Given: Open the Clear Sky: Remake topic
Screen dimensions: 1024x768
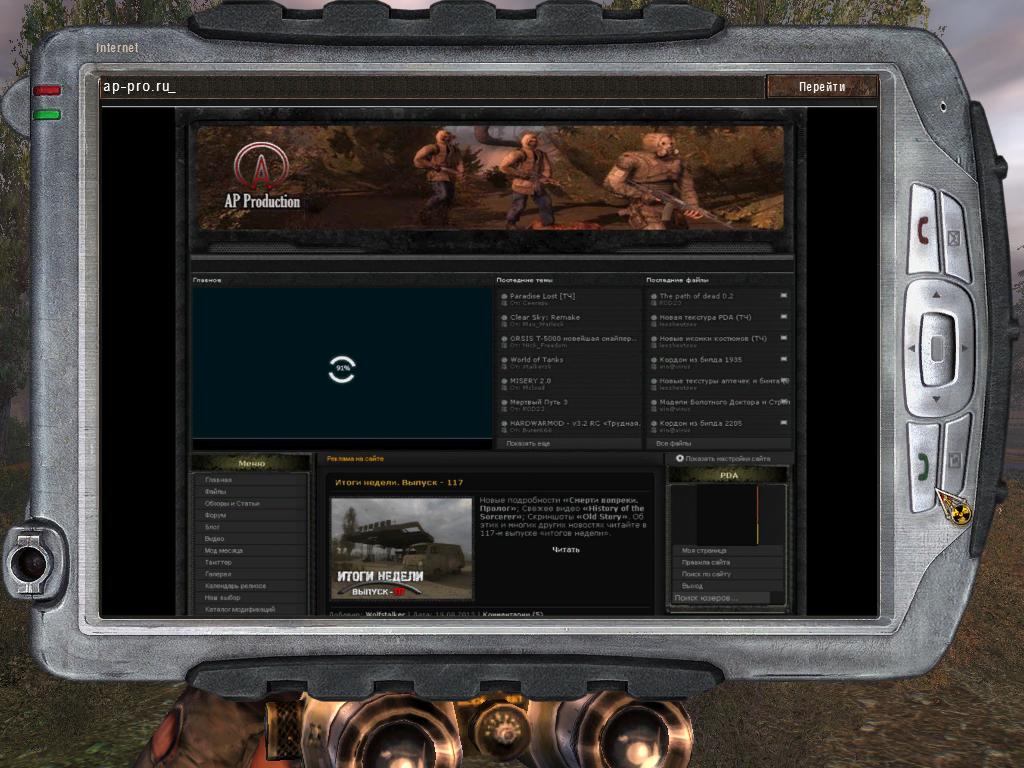Looking at the screenshot, I should click(x=545, y=317).
